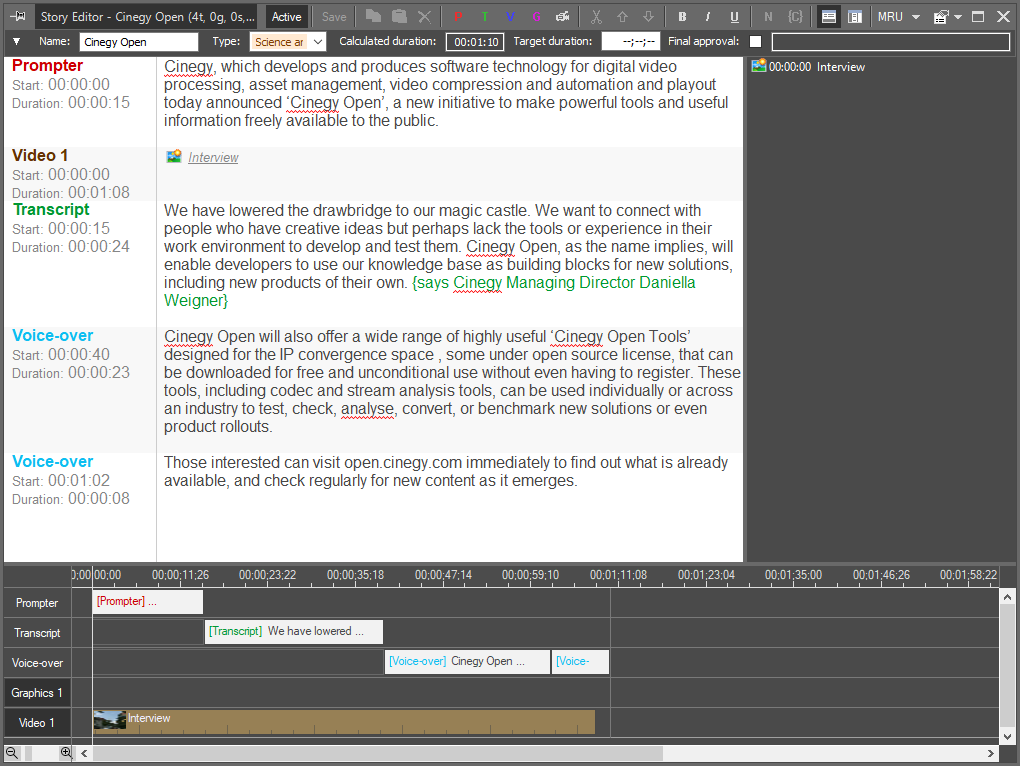1020x766 pixels.
Task: Click the pin icon beside Story Editor title
Action: click(x=18, y=16)
